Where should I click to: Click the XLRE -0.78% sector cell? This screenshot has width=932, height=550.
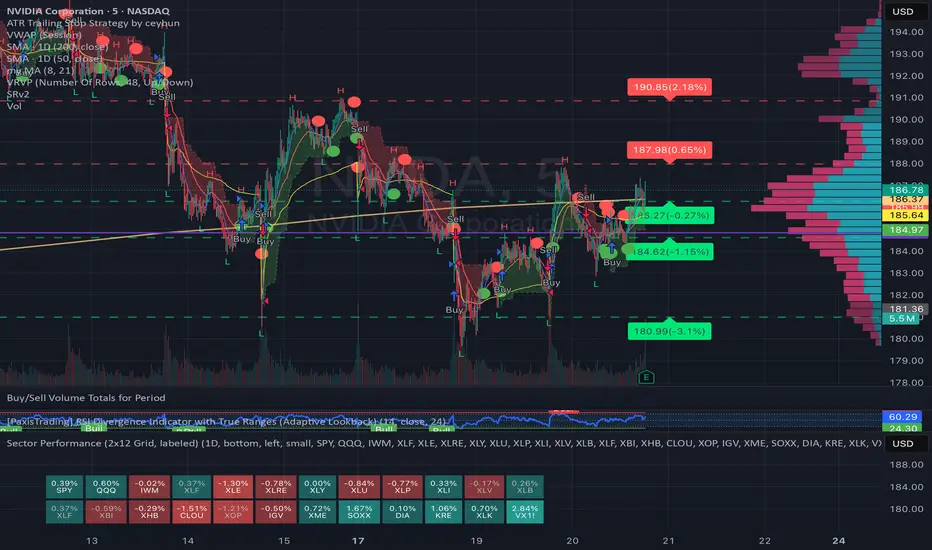276,487
